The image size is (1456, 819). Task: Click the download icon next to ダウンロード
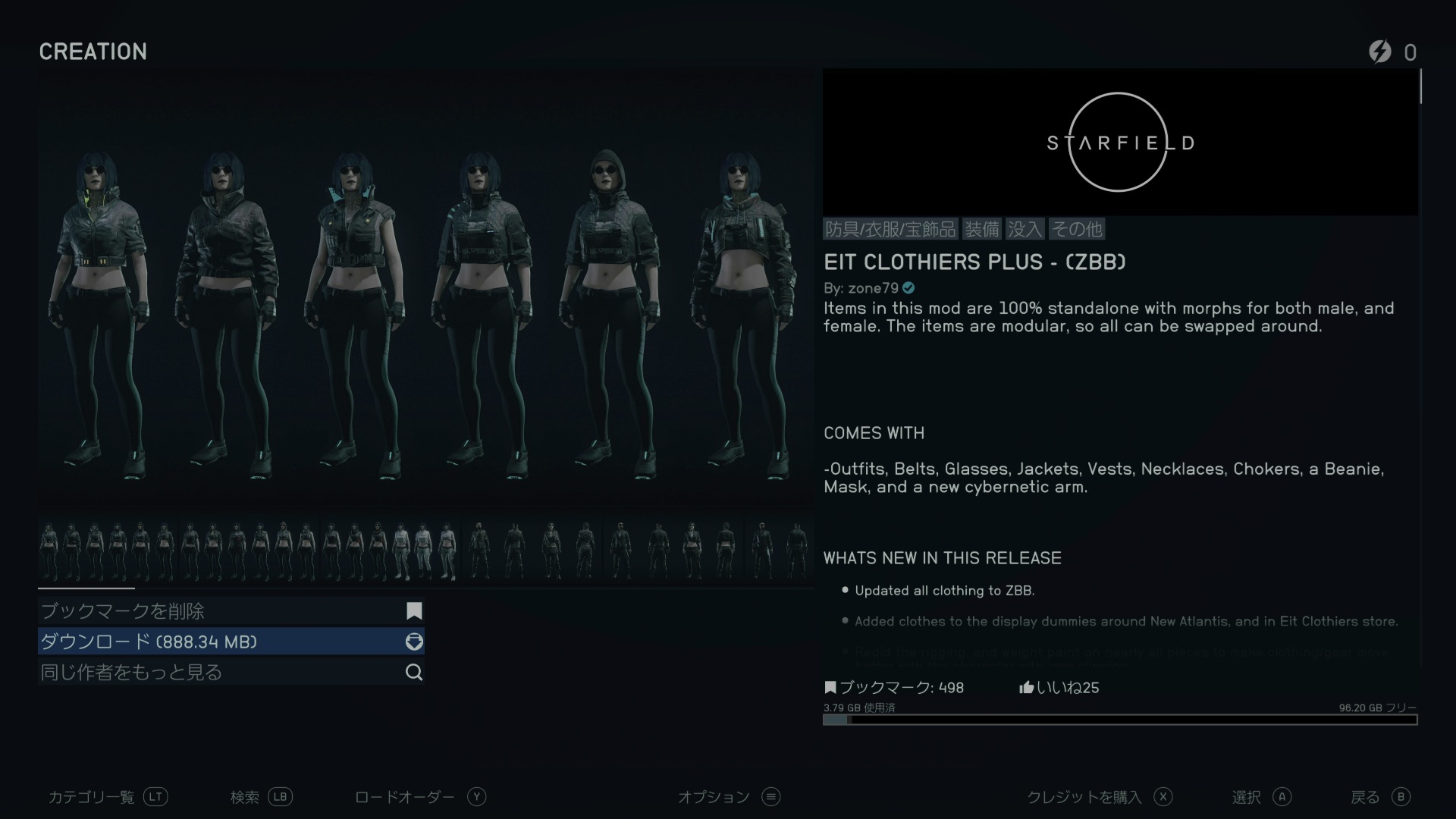coord(414,642)
